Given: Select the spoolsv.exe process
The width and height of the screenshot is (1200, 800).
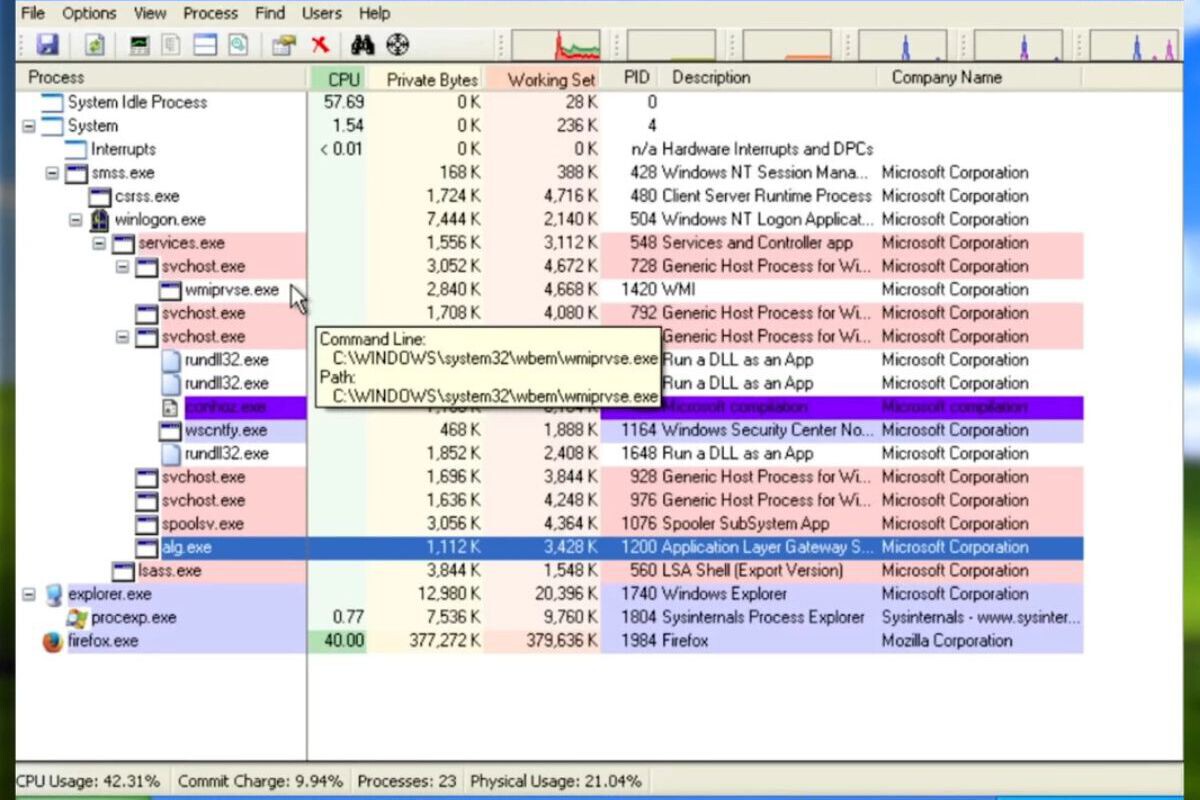Looking at the screenshot, I should click(203, 524).
